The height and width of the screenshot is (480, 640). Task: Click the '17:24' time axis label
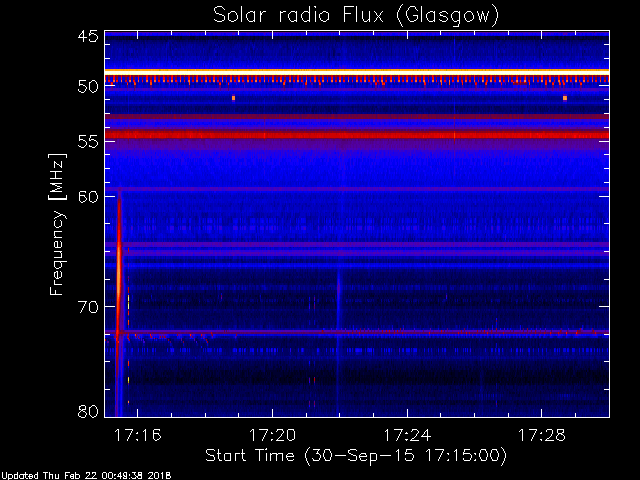(x=407, y=436)
